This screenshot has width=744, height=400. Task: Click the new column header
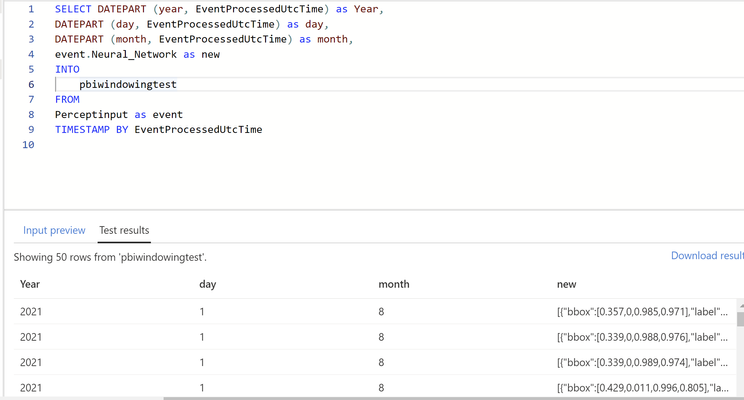click(567, 284)
